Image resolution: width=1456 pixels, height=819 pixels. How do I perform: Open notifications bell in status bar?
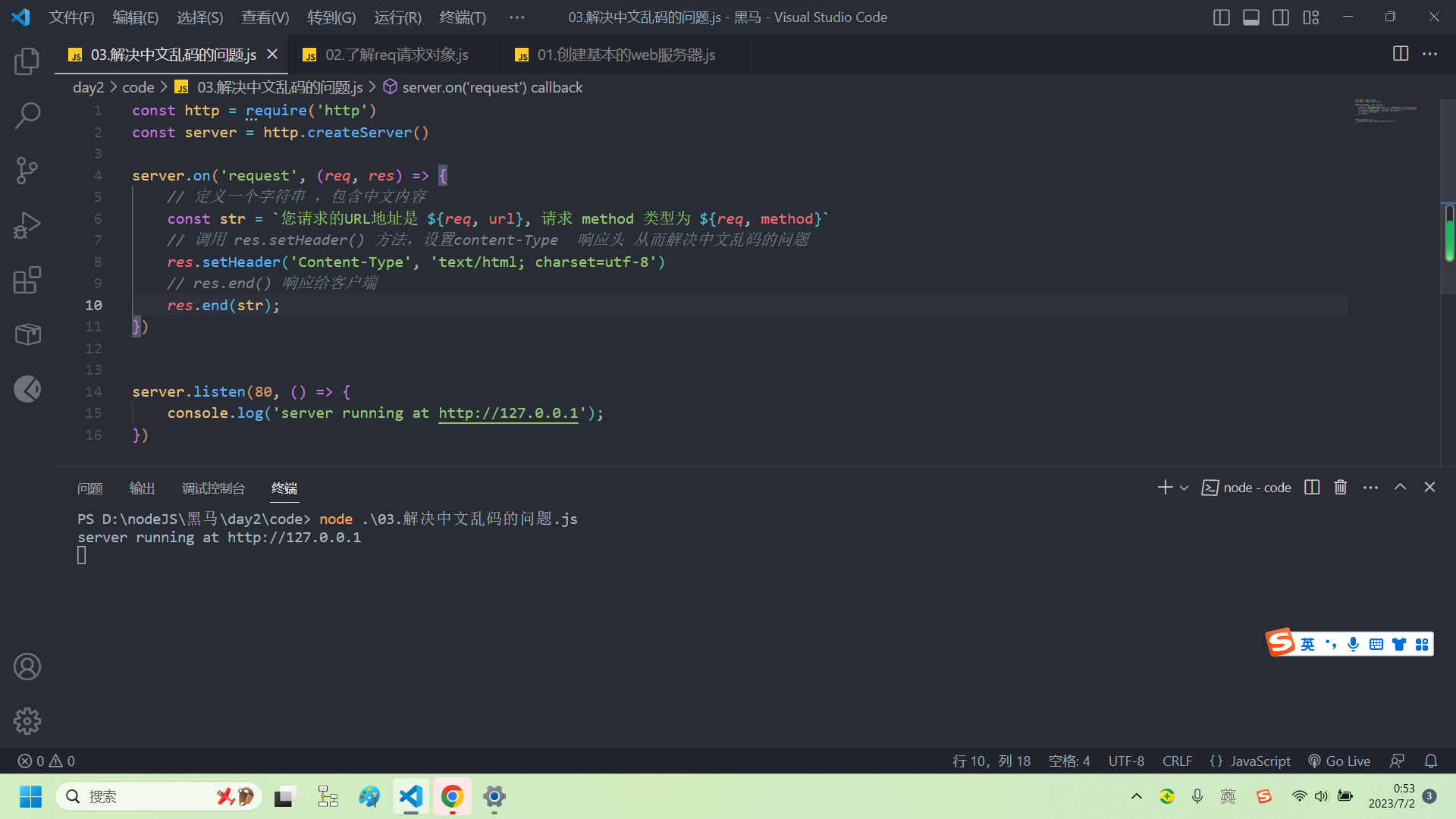click(1431, 761)
